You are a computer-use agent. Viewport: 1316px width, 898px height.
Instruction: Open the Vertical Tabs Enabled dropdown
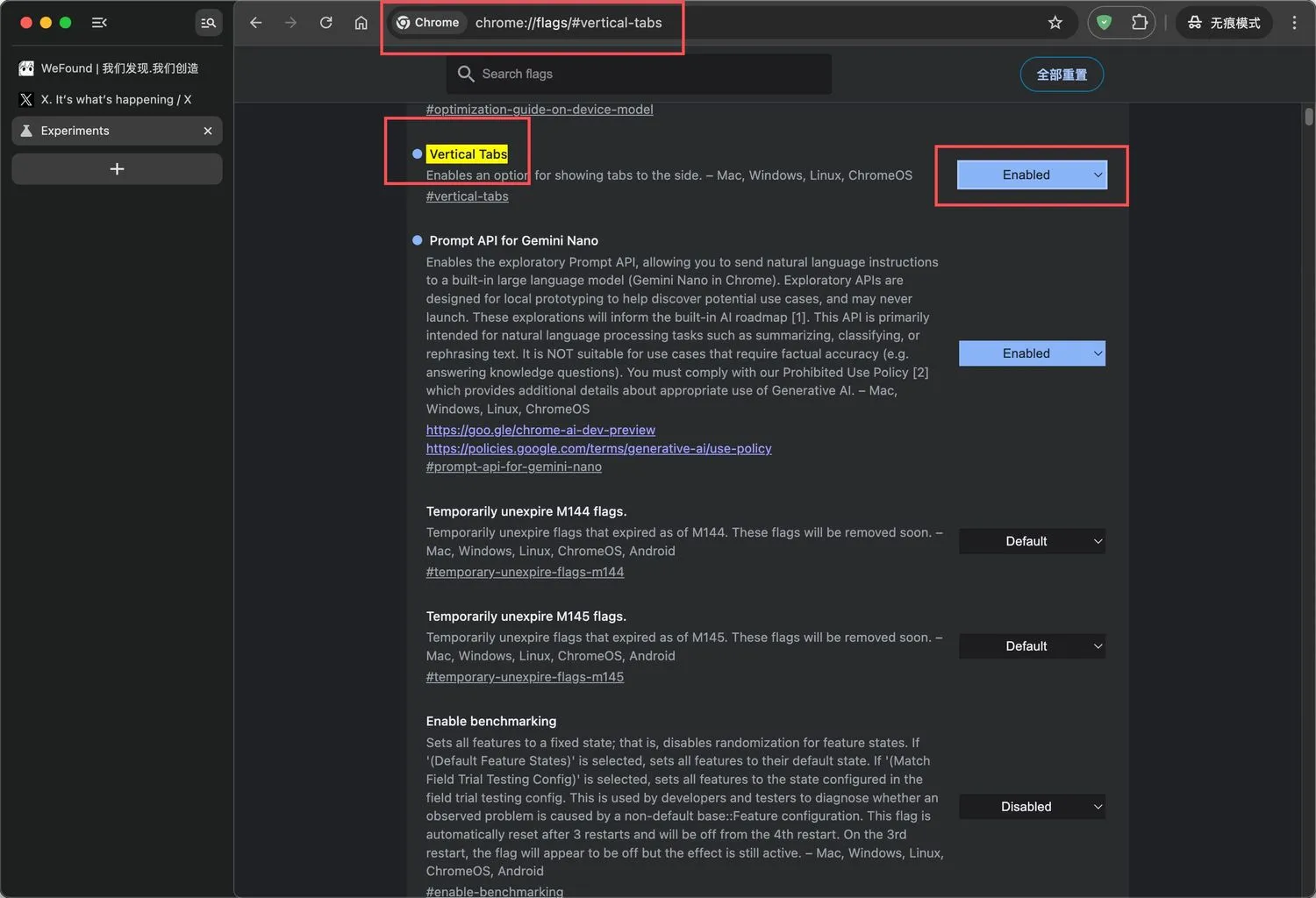pyautogui.click(x=1032, y=175)
